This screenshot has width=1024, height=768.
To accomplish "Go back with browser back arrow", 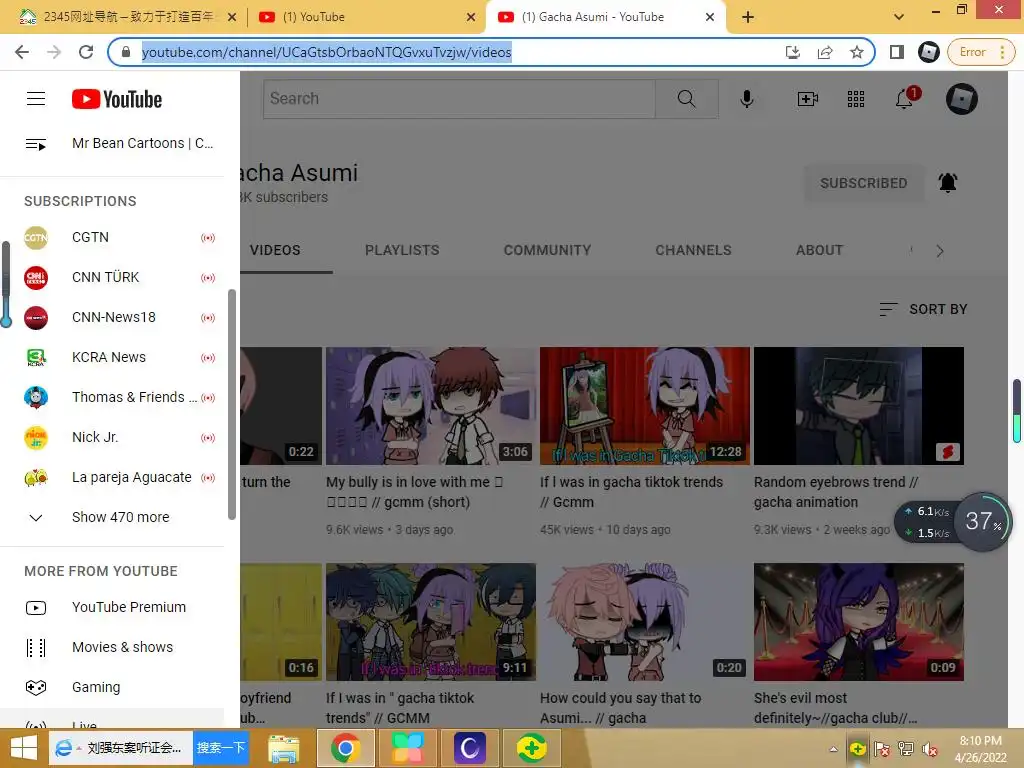I will click(22, 52).
